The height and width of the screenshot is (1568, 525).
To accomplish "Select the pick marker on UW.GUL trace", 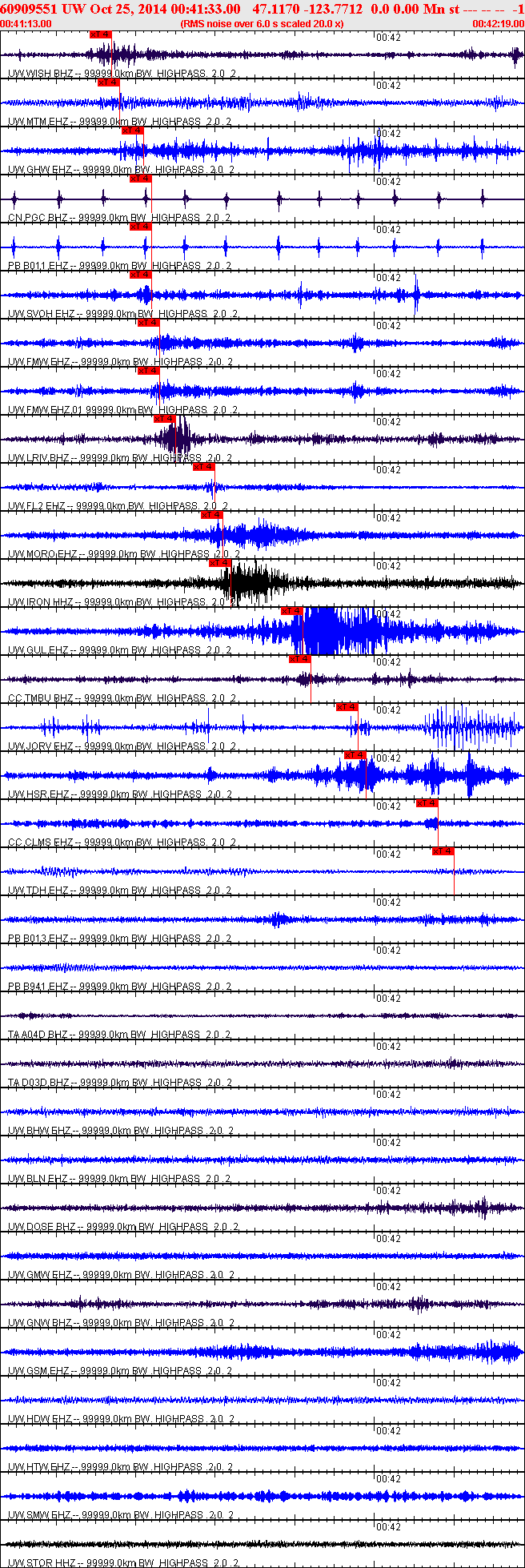I will tap(292, 611).
